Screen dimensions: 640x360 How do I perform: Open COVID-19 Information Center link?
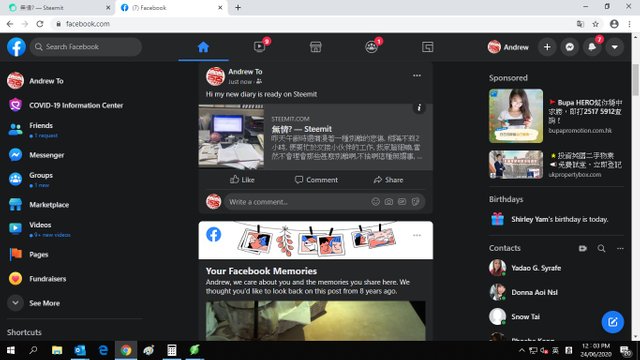point(75,105)
